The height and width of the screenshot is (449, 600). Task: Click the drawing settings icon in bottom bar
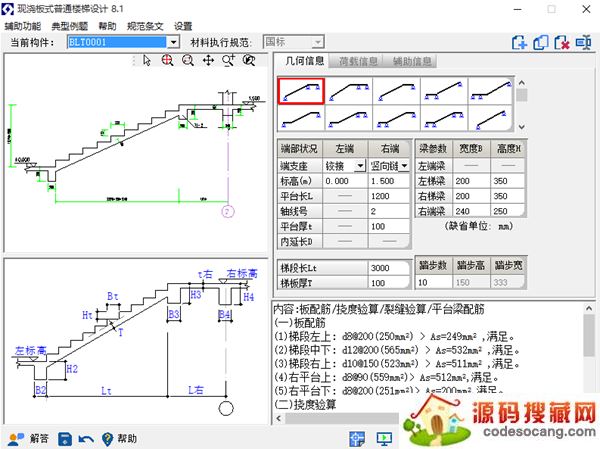point(357,439)
